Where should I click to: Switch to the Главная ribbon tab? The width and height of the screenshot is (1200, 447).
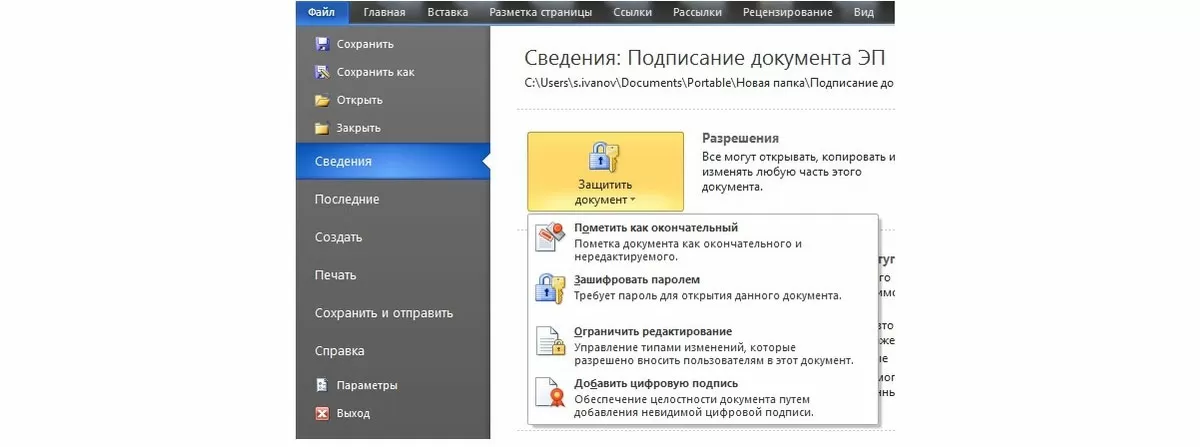(385, 12)
